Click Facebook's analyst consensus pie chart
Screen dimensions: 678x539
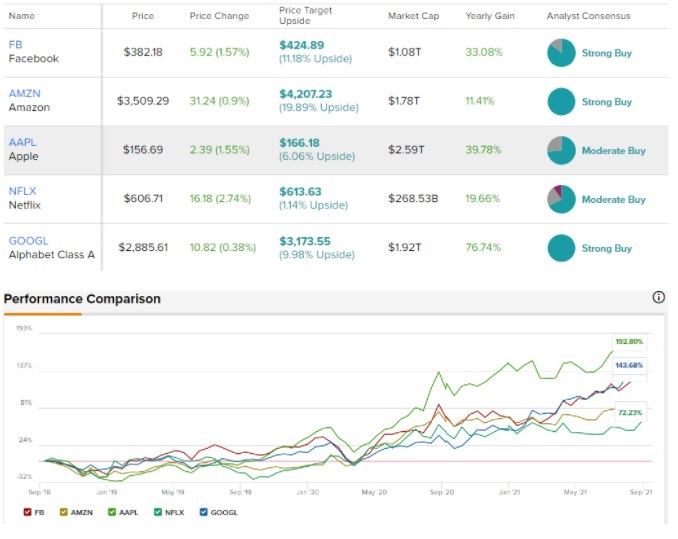[561, 53]
